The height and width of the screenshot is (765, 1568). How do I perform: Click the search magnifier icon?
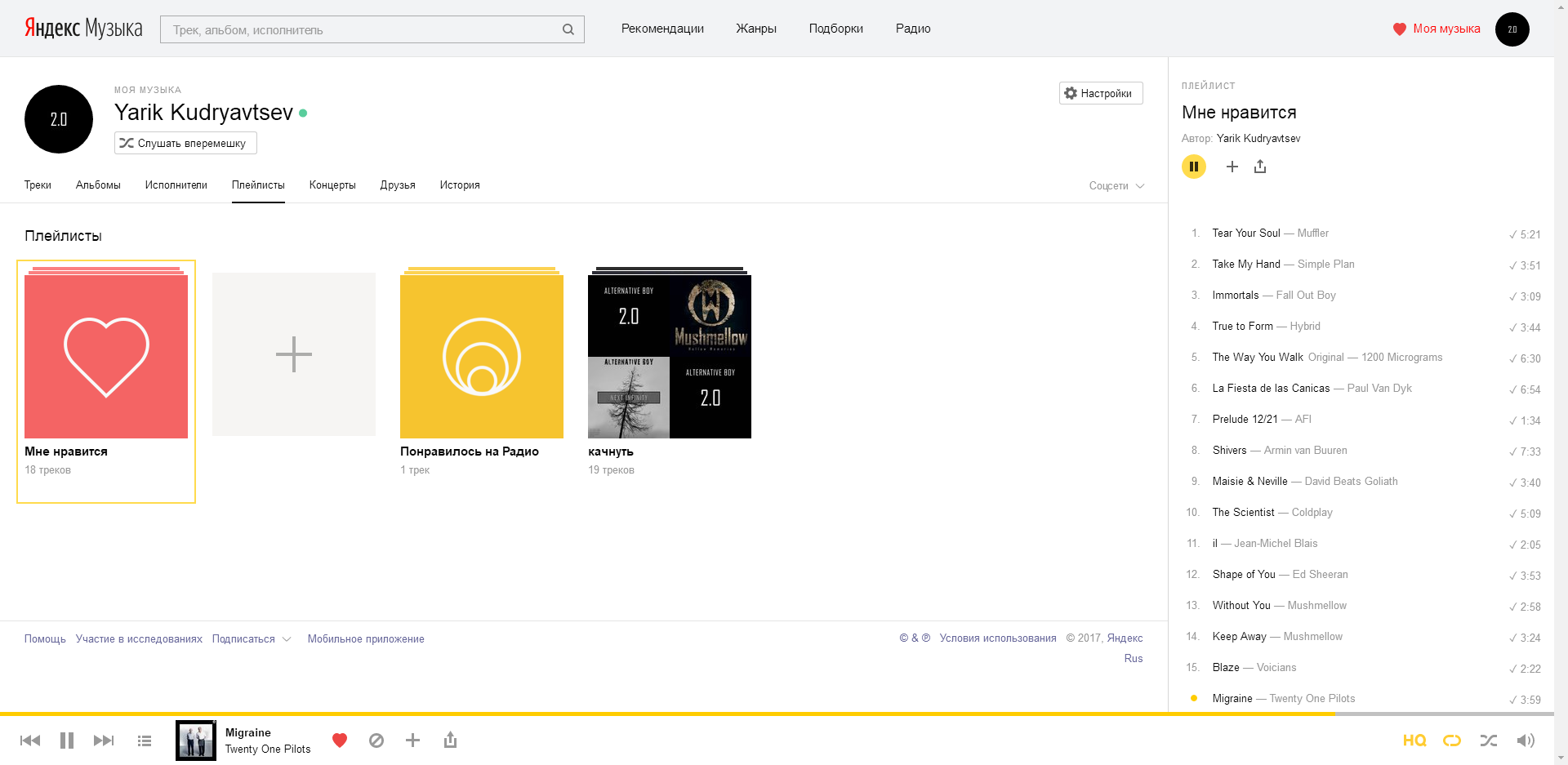pos(568,29)
